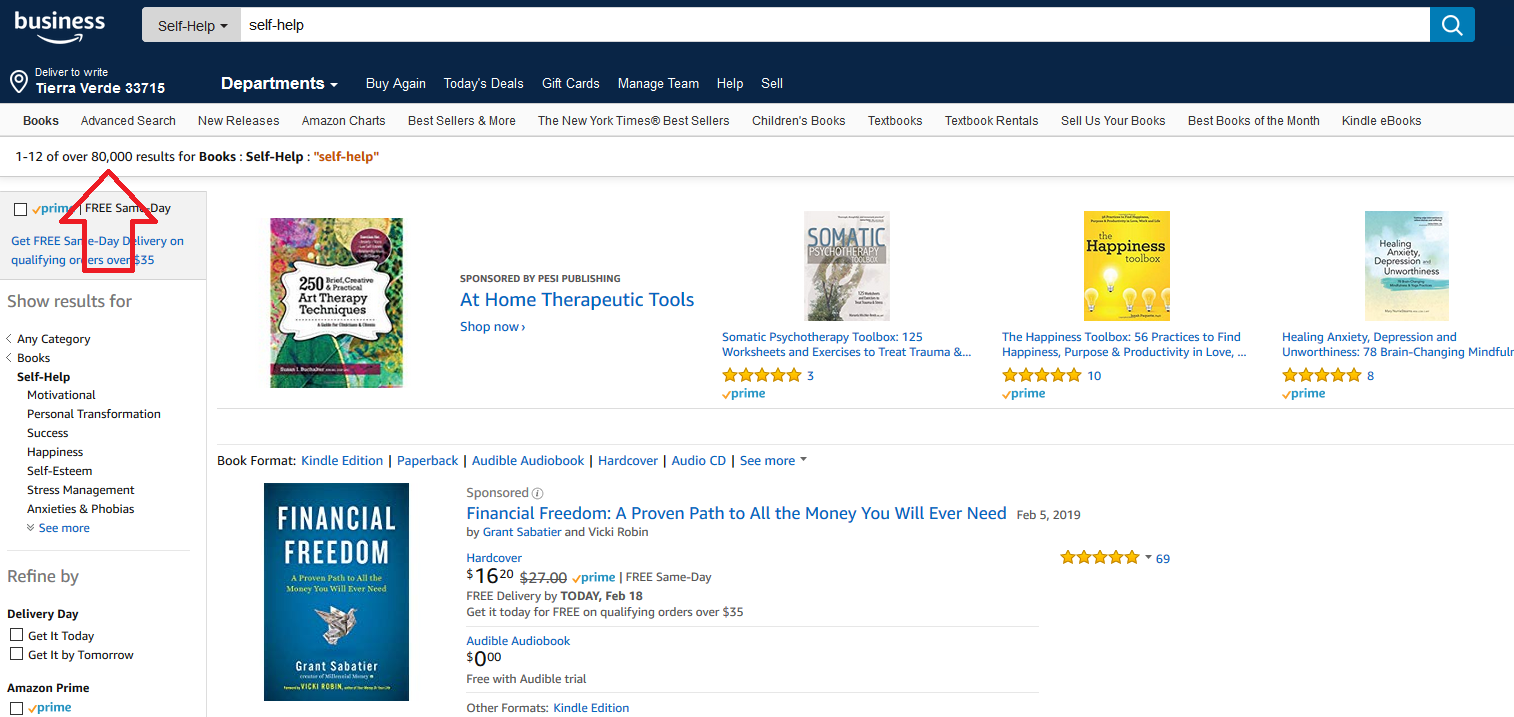This screenshot has height=717, width=1514.
Task: Open Today's Deals
Action: coord(484,83)
